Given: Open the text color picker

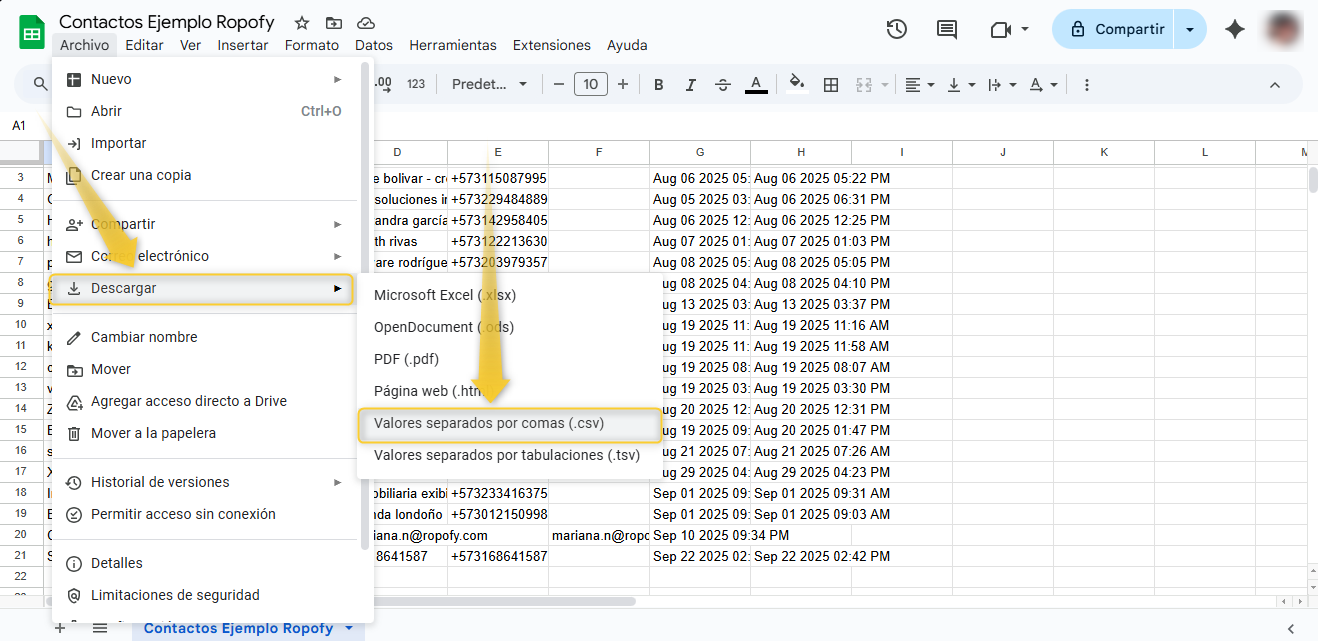Looking at the screenshot, I should click(x=756, y=85).
